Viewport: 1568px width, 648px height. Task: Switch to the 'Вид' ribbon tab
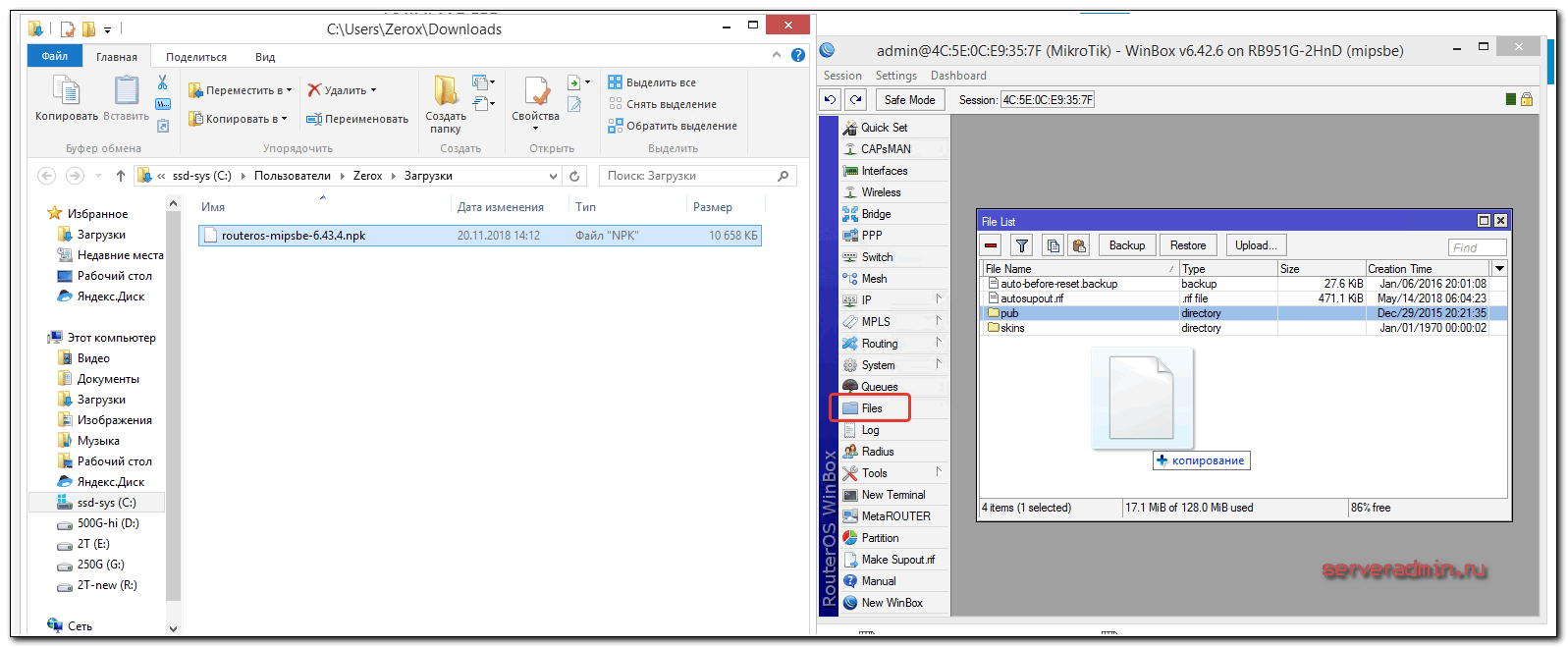coord(265,57)
